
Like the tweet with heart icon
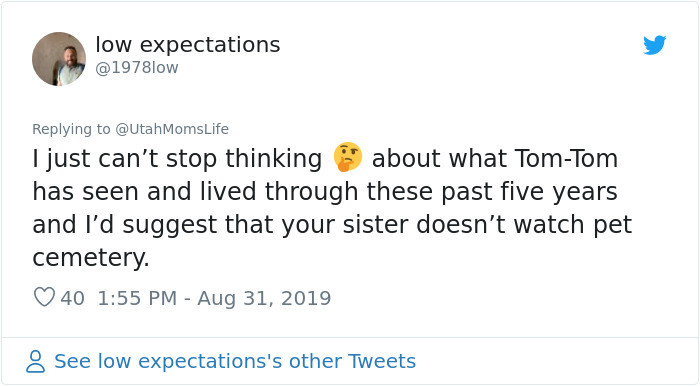(x=44, y=297)
